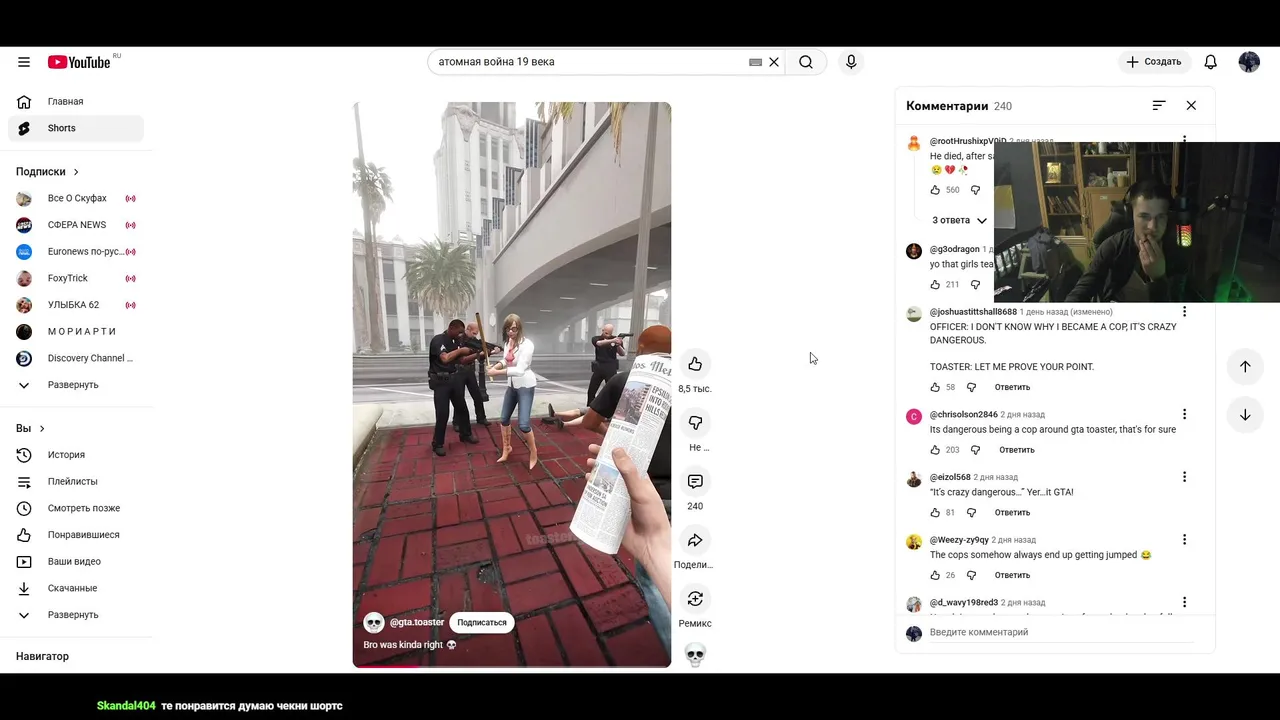The image size is (1280, 720).
Task: Close the comments panel
Action: [x=1191, y=105]
